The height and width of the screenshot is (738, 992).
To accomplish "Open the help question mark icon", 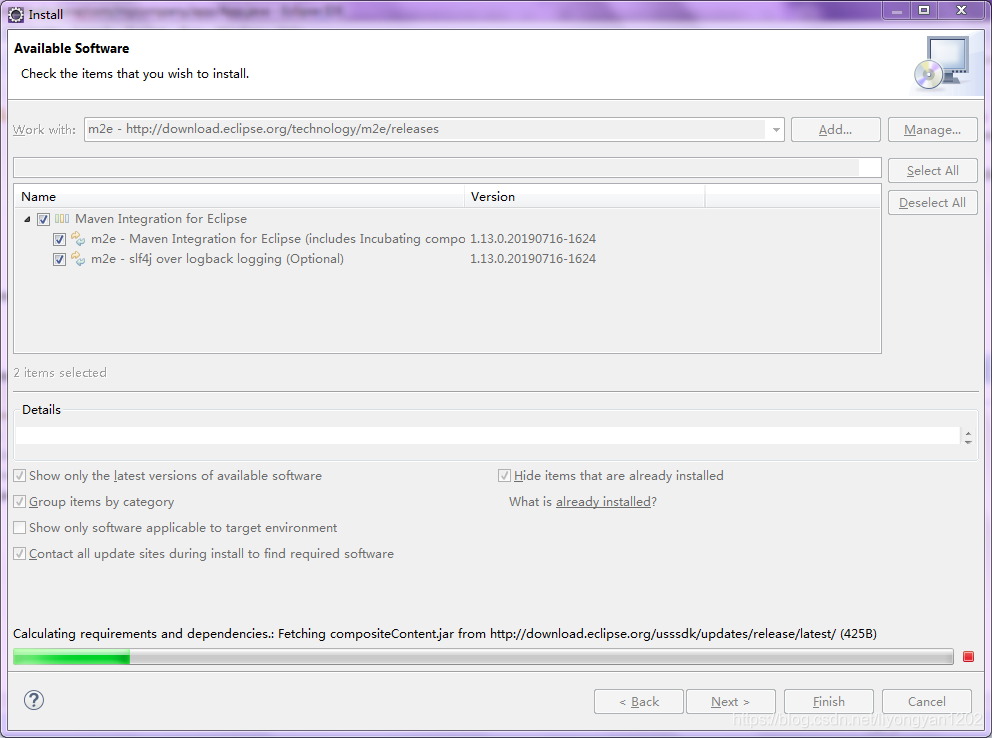I will click(34, 700).
